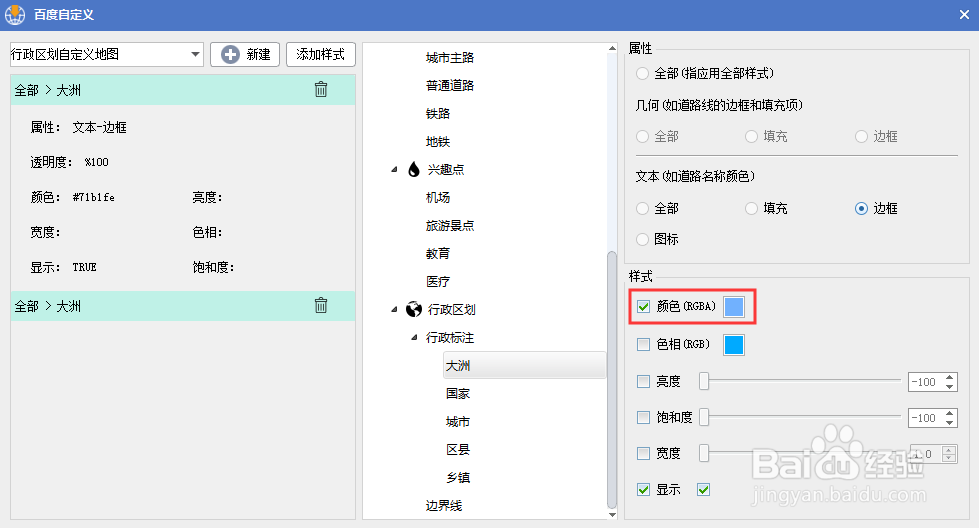Open the 色相(RGB) color swatch

coord(734,345)
